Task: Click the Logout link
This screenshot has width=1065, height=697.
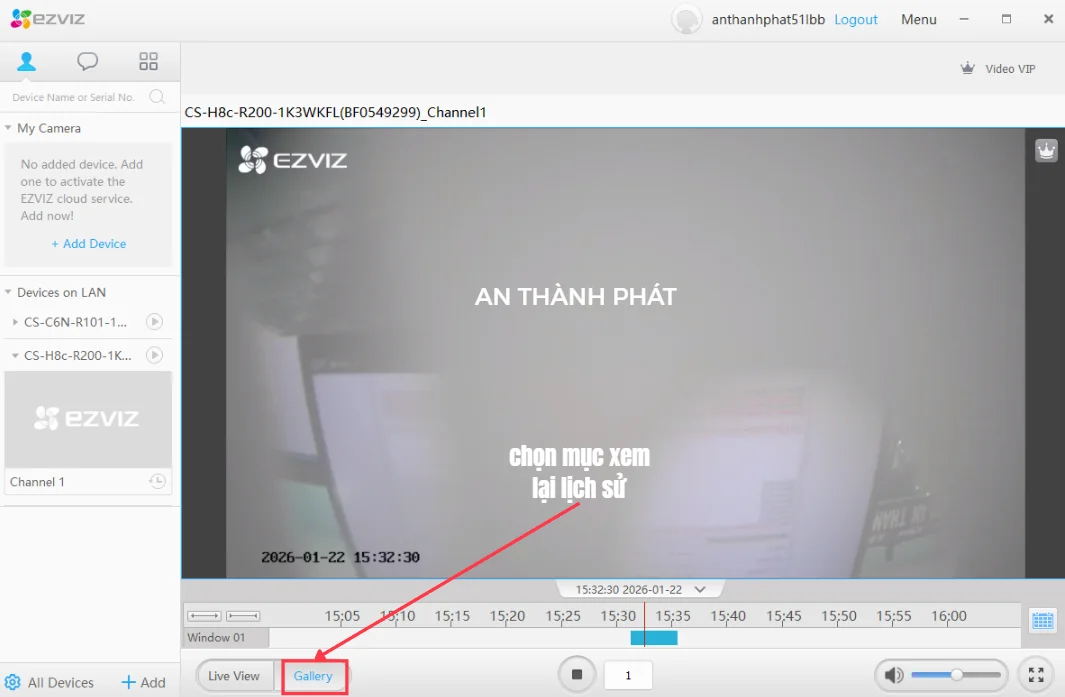Action: (855, 19)
